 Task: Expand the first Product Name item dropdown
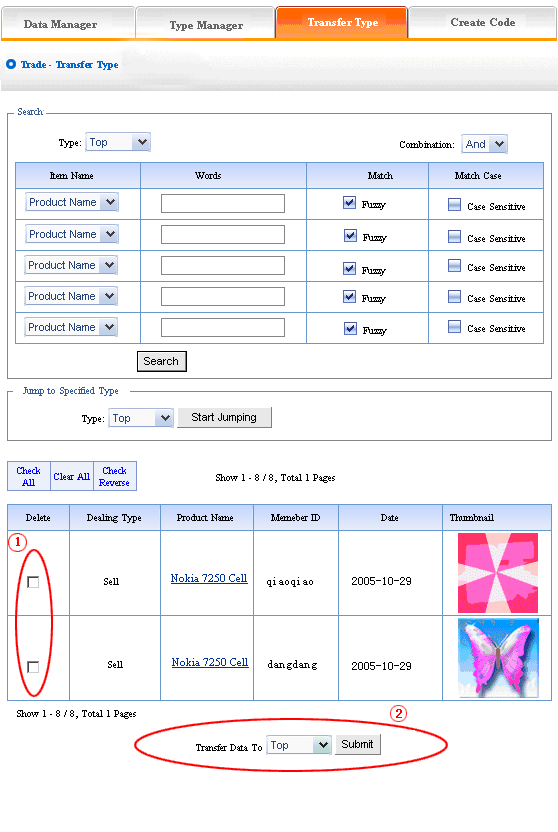[x=72, y=202]
